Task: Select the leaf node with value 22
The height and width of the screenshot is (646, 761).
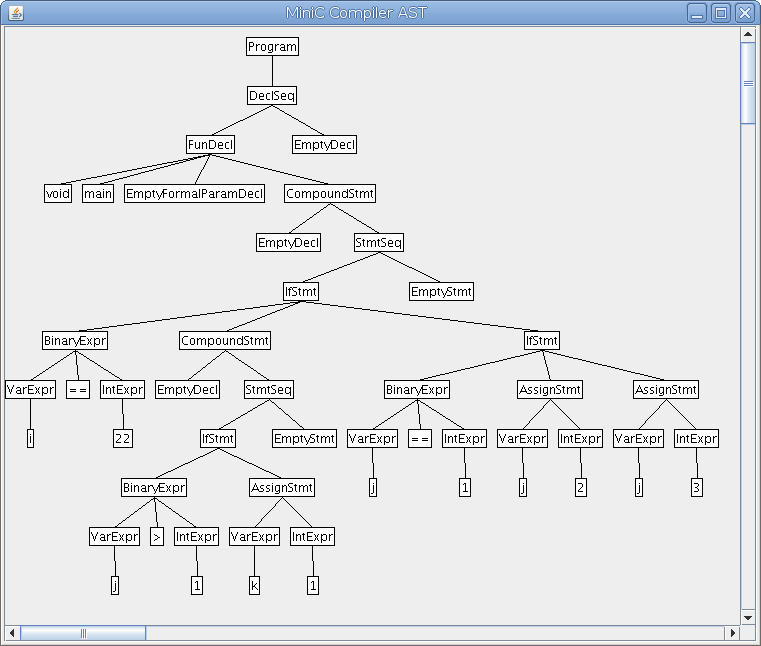Action: [123, 438]
